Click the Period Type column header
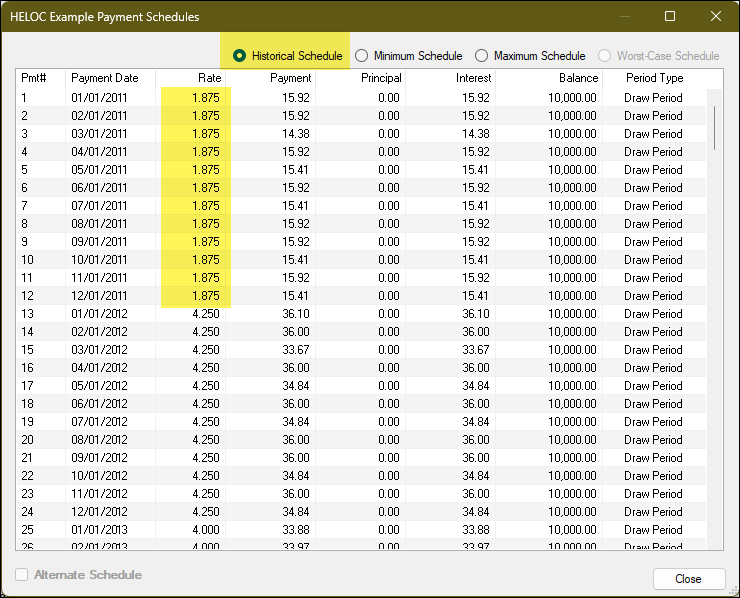 point(655,78)
